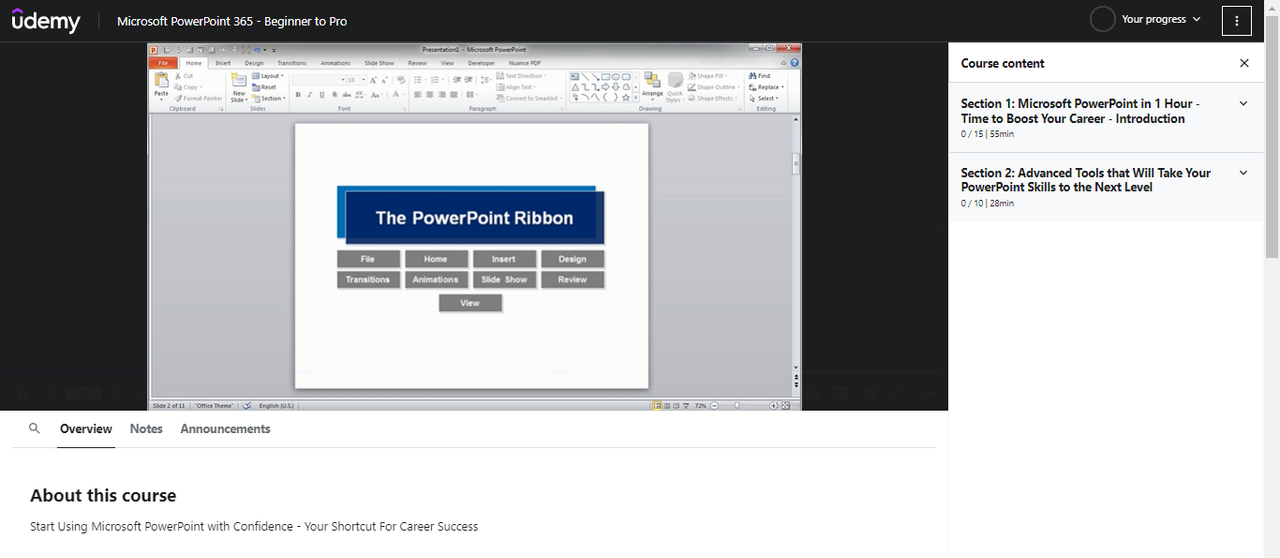
Task: Click the gray Design button on slide
Action: pos(572,259)
